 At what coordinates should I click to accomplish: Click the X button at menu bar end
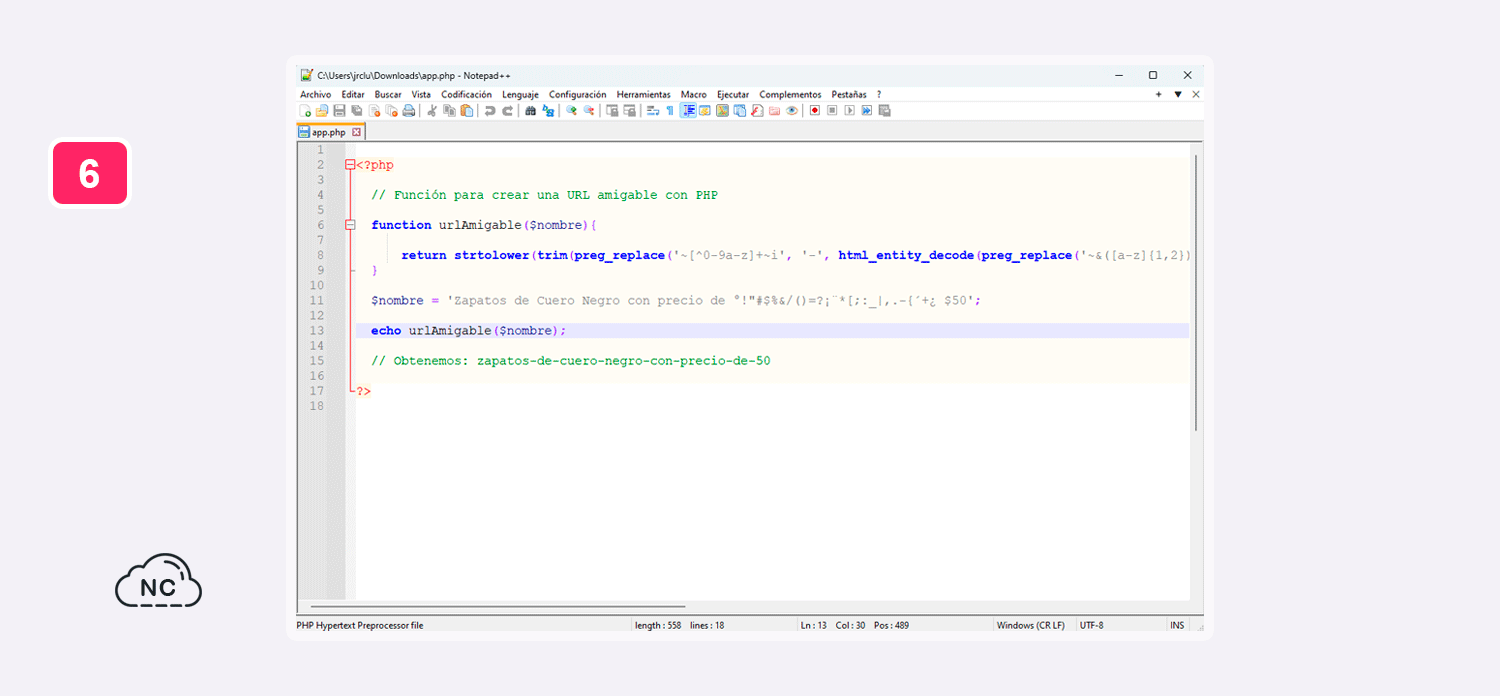1196,94
